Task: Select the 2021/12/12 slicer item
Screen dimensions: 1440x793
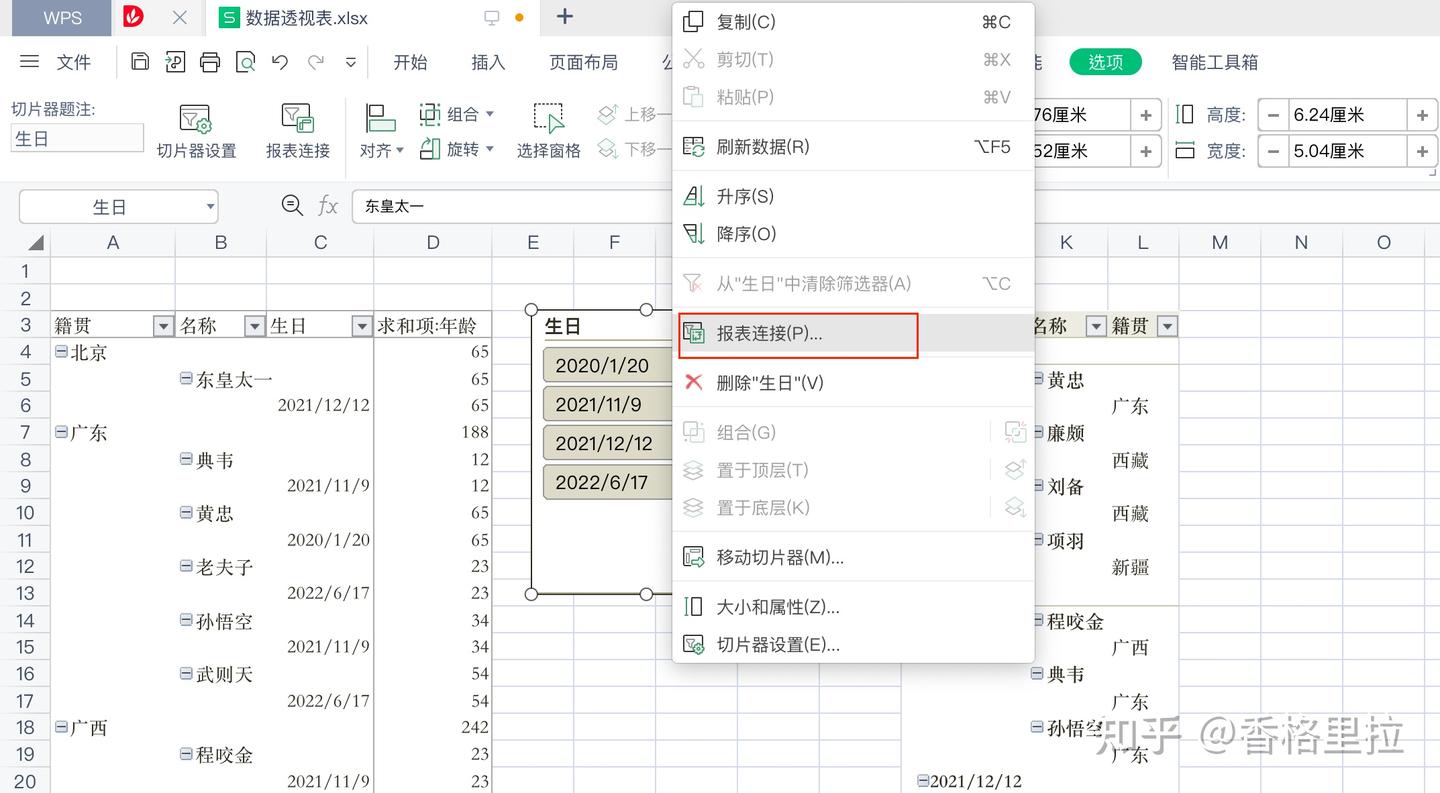Action: tap(606, 443)
